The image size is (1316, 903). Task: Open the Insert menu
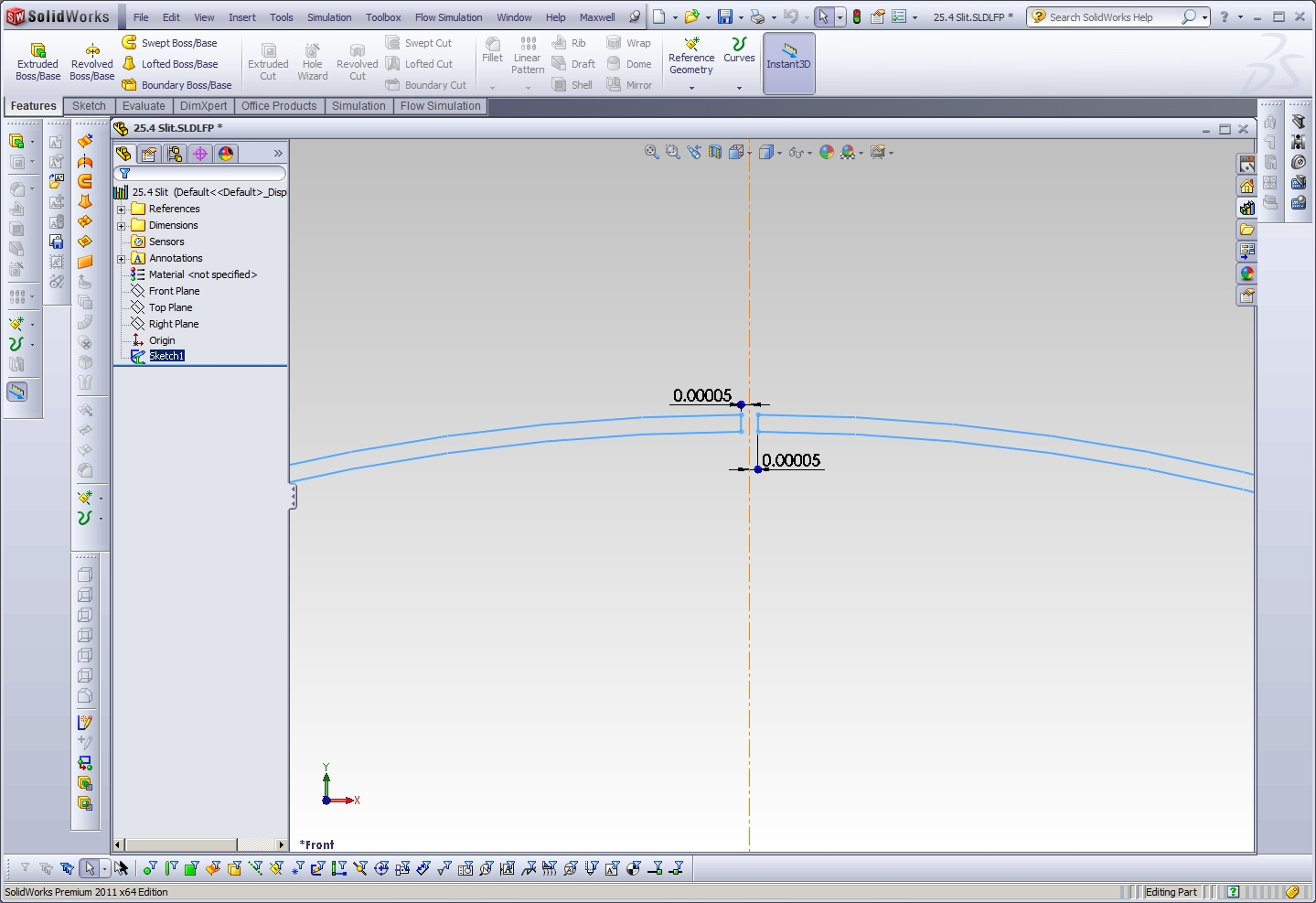[x=241, y=17]
